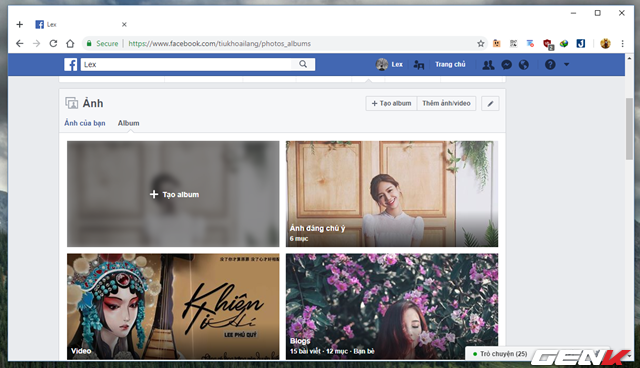Close the Lex Facebook tab
640x368 pixels.
124,24
